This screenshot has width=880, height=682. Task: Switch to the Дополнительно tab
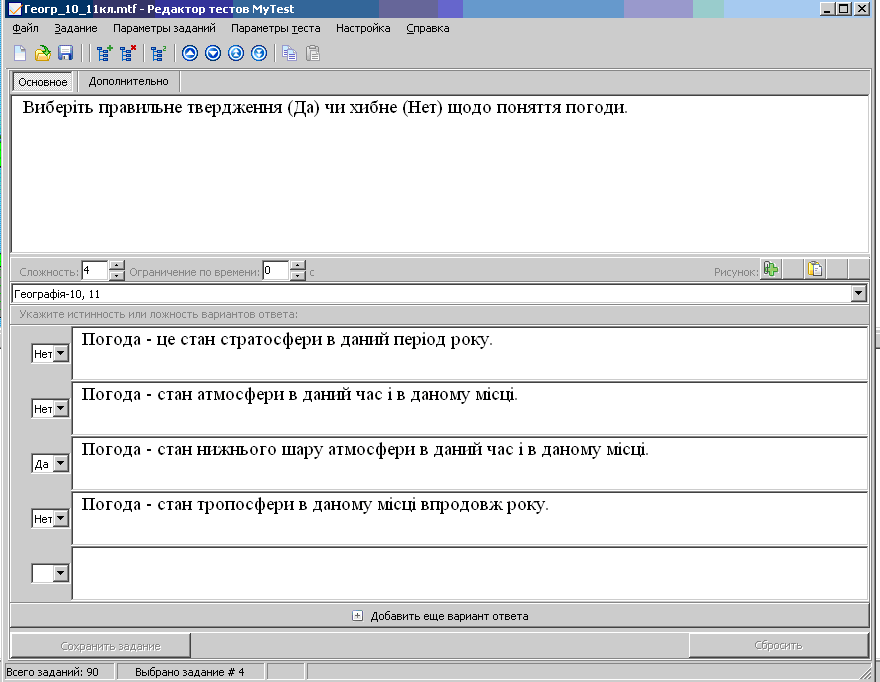pyautogui.click(x=129, y=81)
